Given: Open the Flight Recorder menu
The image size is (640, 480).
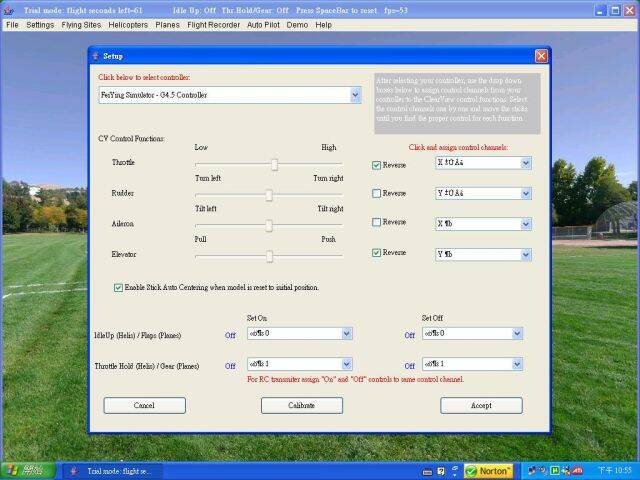Looking at the screenshot, I should pyautogui.click(x=213, y=25).
